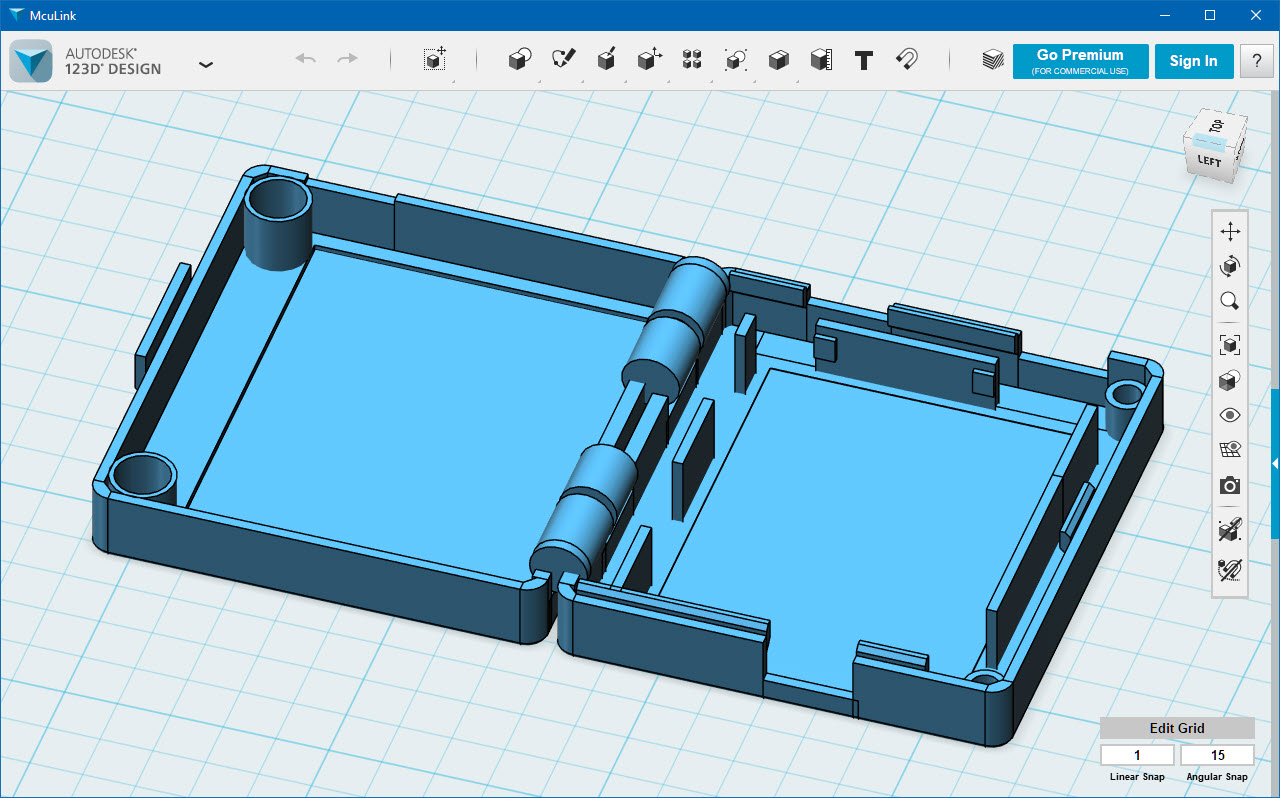1280x798 pixels.
Task: Toggle grid visibility in navigation bar
Action: pyautogui.click(x=1230, y=450)
